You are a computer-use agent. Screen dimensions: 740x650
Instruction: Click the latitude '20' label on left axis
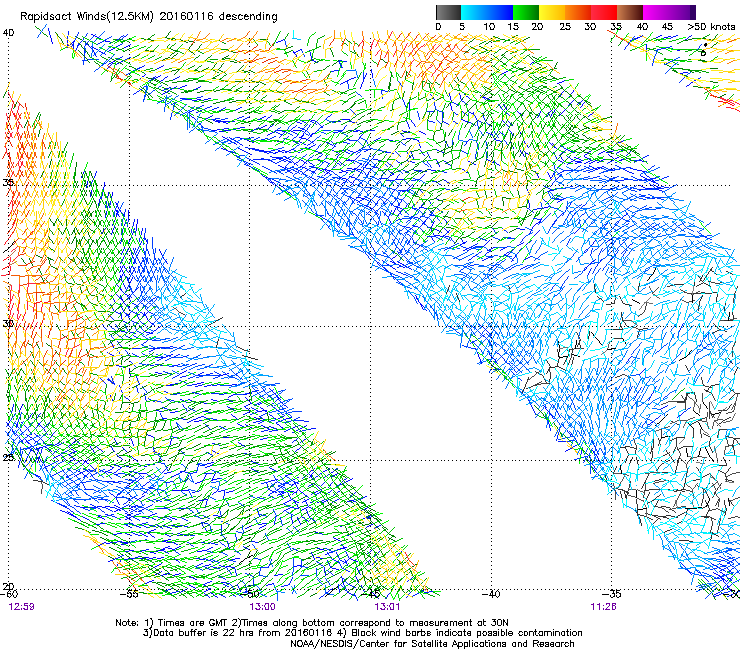pyautogui.click(x=8, y=587)
